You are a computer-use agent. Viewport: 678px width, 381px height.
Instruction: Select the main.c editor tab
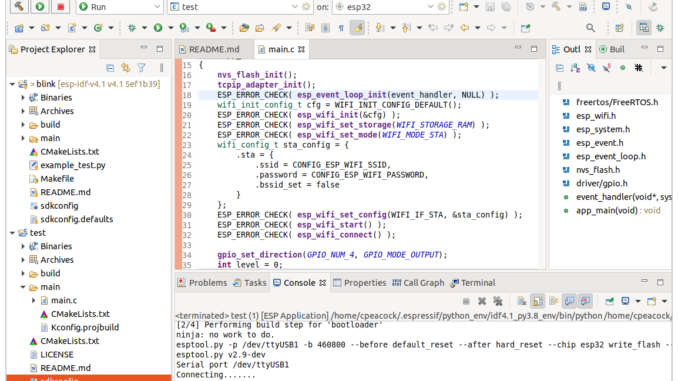coord(281,49)
